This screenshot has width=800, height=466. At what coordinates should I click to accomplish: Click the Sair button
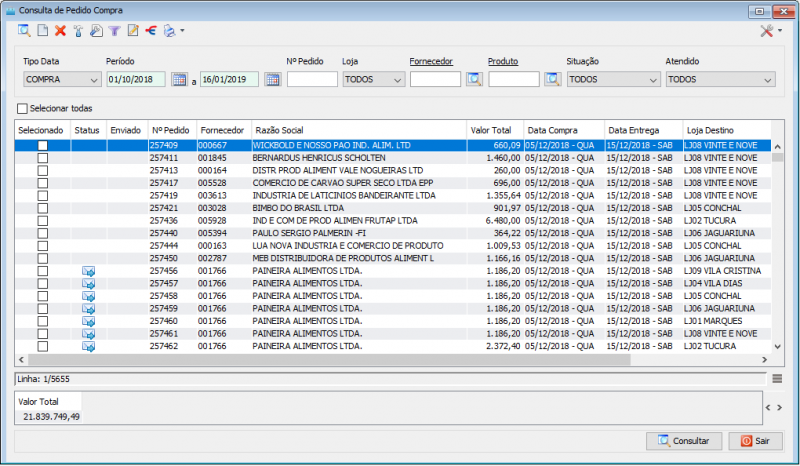(x=756, y=441)
